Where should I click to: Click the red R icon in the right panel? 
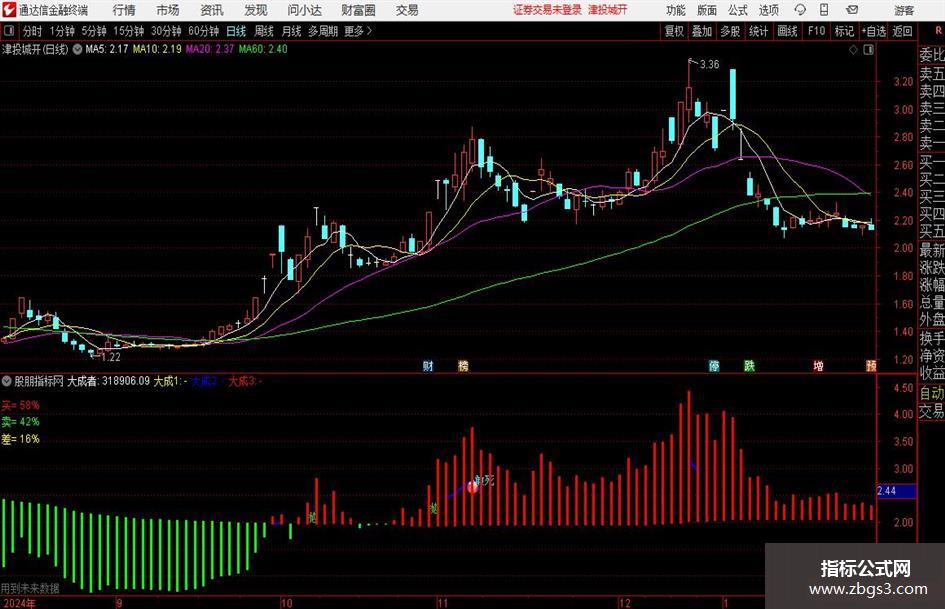tap(938, 30)
